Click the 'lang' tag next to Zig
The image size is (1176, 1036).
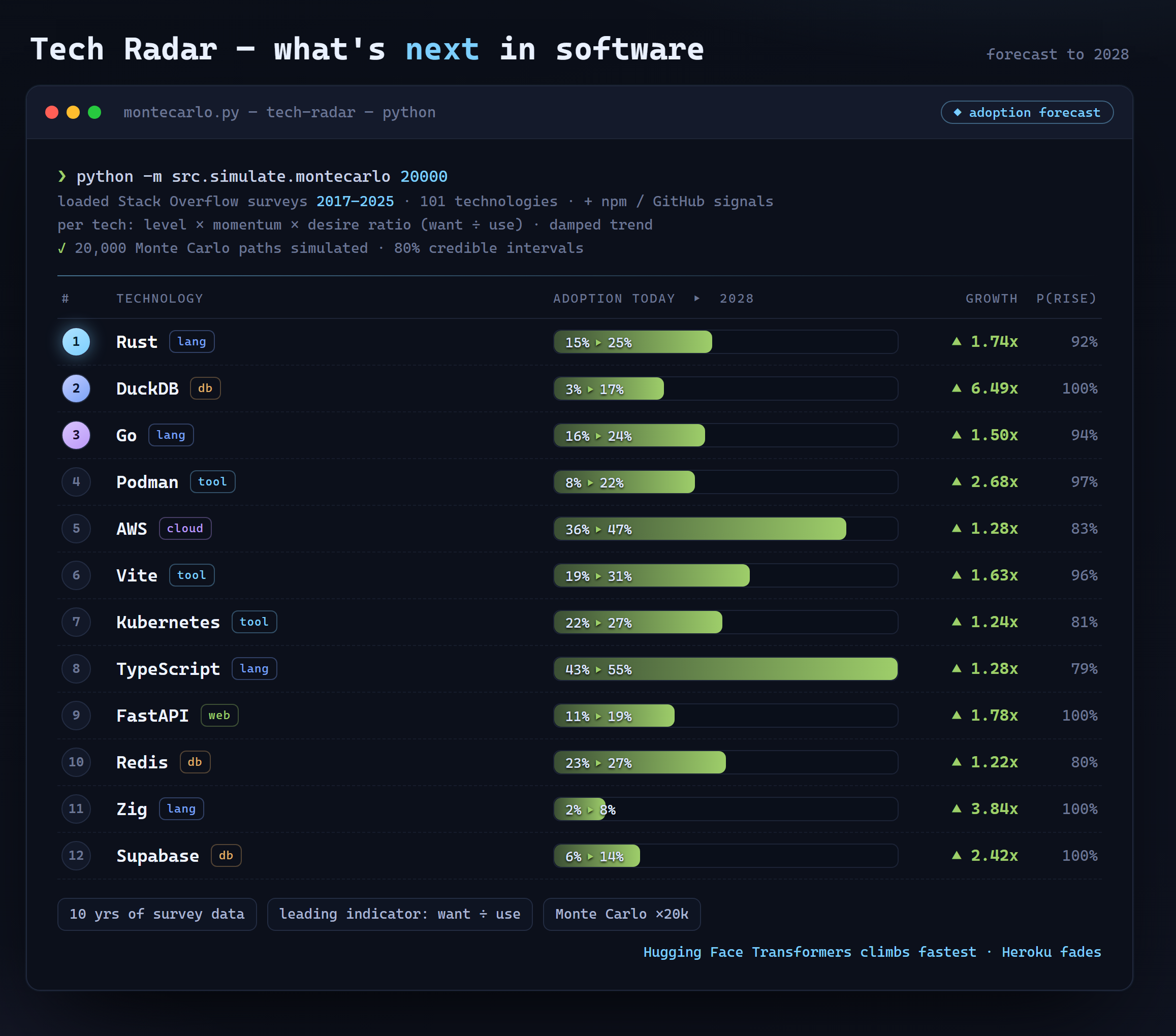pyautogui.click(x=181, y=809)
